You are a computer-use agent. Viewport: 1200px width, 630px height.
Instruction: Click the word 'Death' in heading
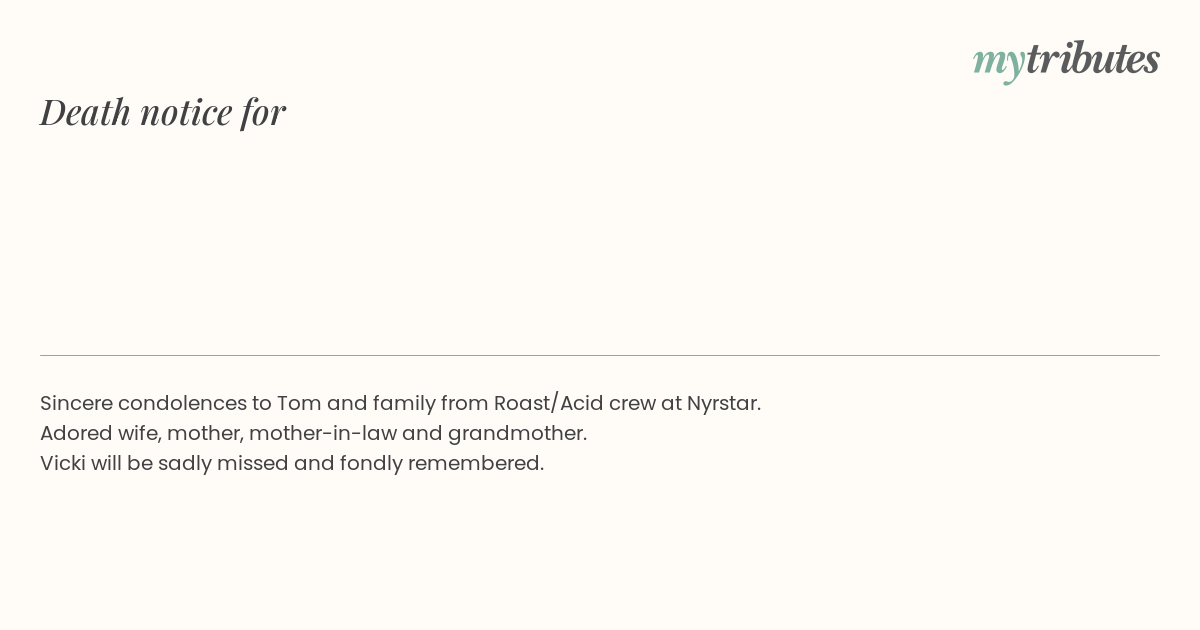(86, 112)
